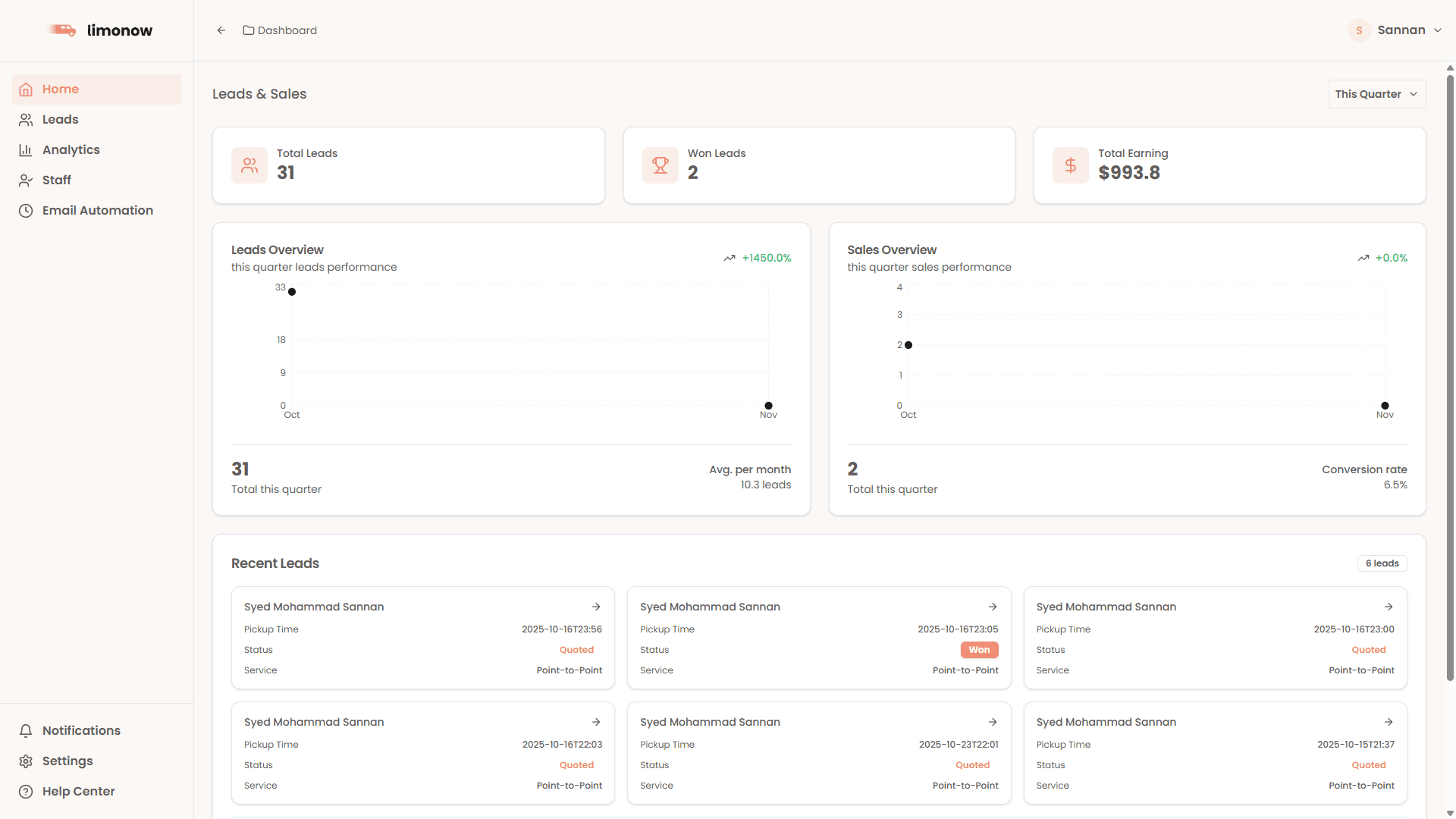The width and height of the screenshot is (1456, 819).
Task: Open the Dashboard breadcrumb link
Action: tap(287, 30)
